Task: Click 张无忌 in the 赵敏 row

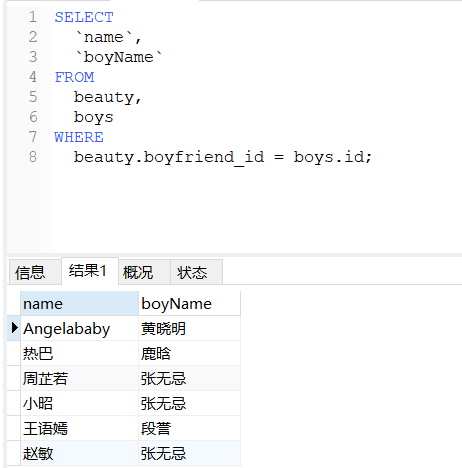Action: point(189,453)
